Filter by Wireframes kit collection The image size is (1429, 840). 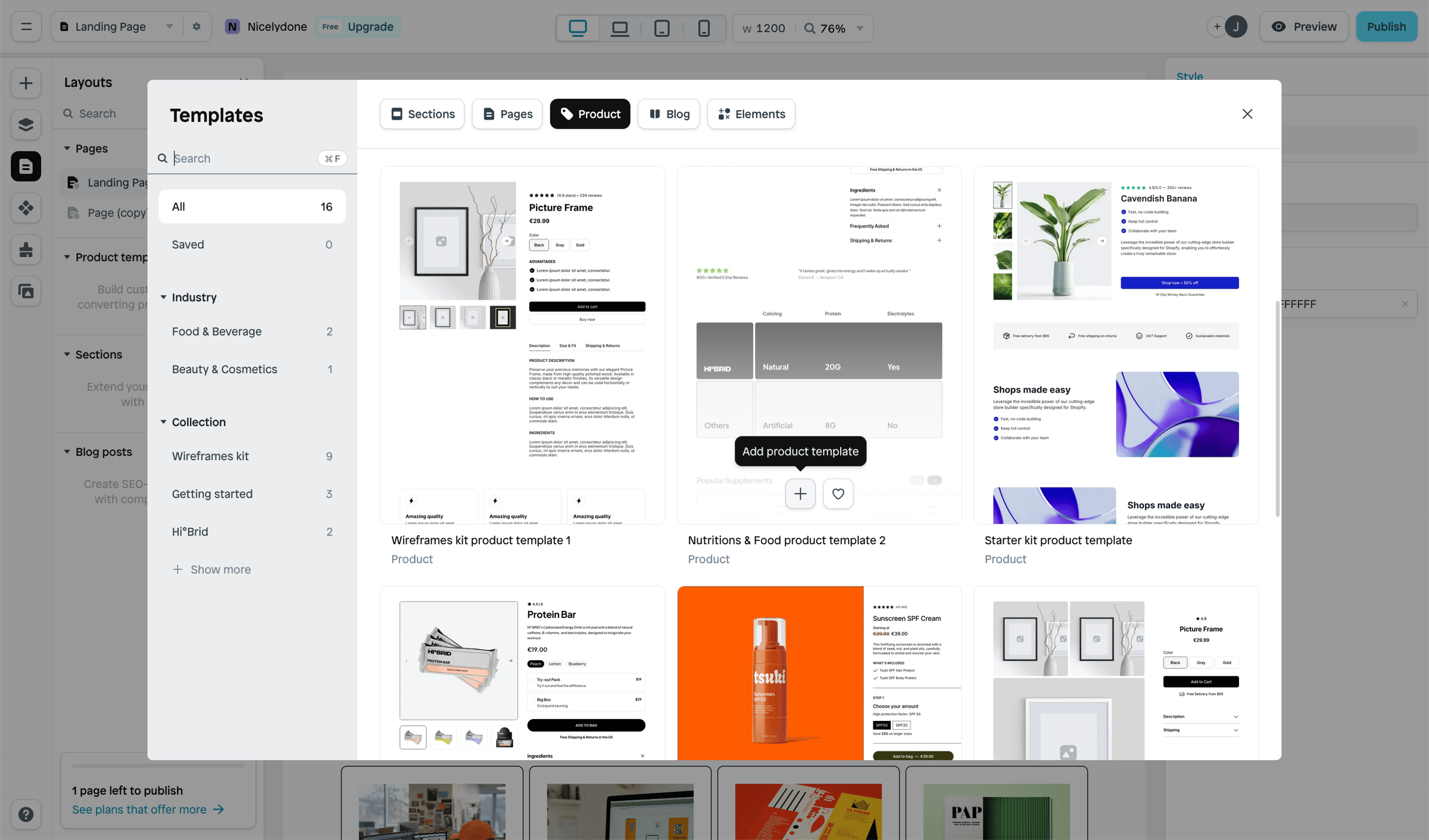click(x=252, y=456)
